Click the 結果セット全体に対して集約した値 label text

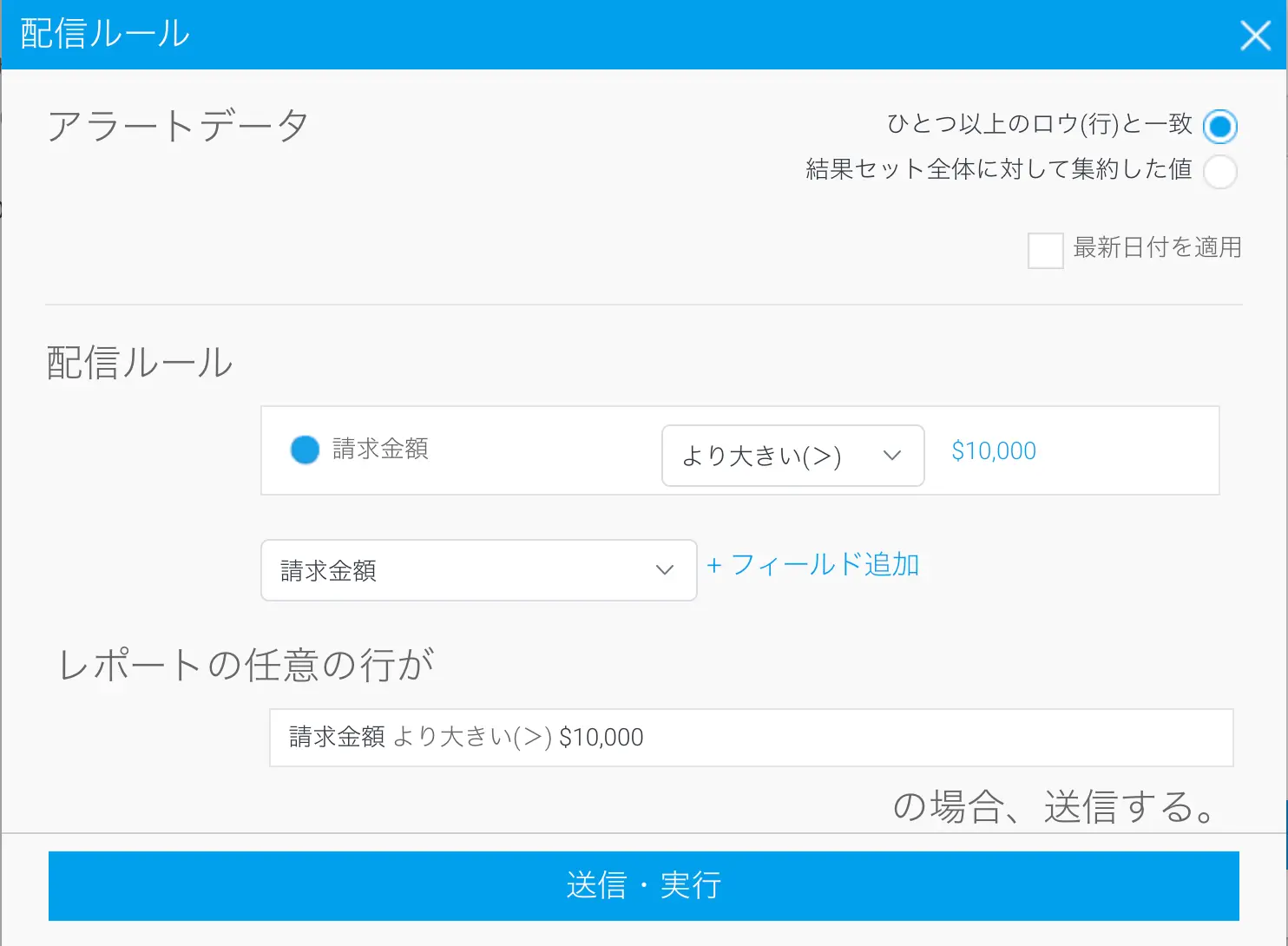click(x=998, y=169)
